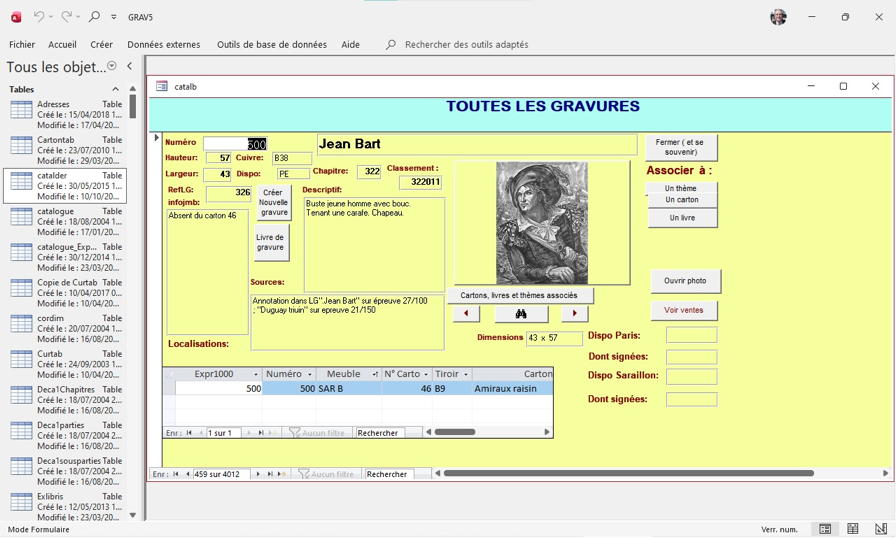
Task: Open the magnifier search in quick access toolbar
Action: [x=94, y=17]
